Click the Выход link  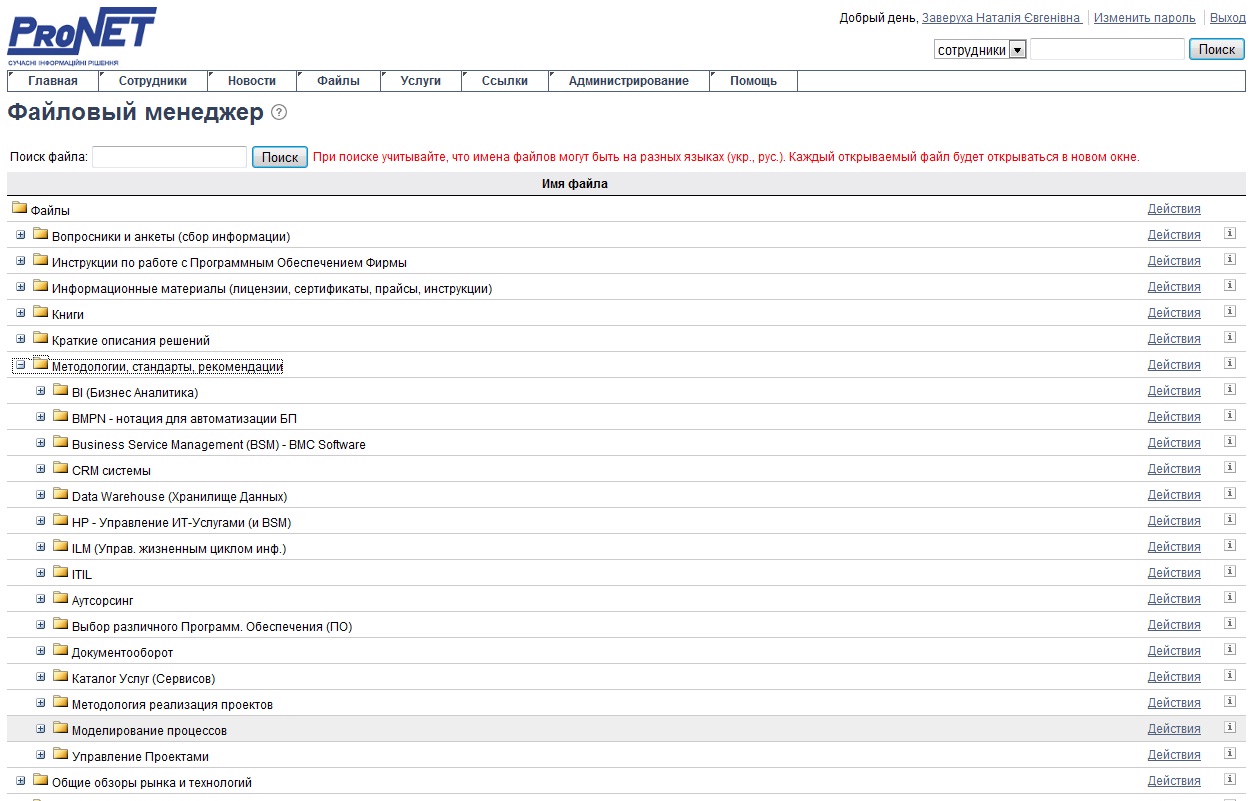point(1227,18)
